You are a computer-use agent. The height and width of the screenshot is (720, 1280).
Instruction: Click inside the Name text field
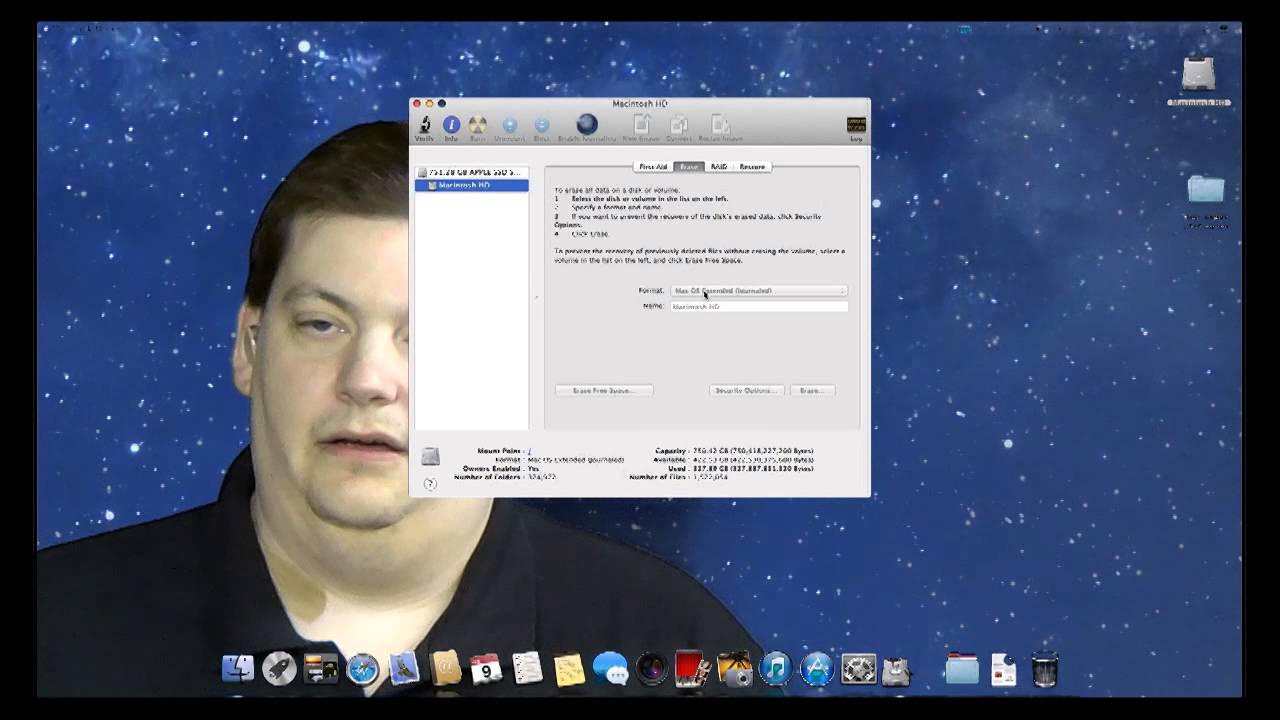[758, 307]
